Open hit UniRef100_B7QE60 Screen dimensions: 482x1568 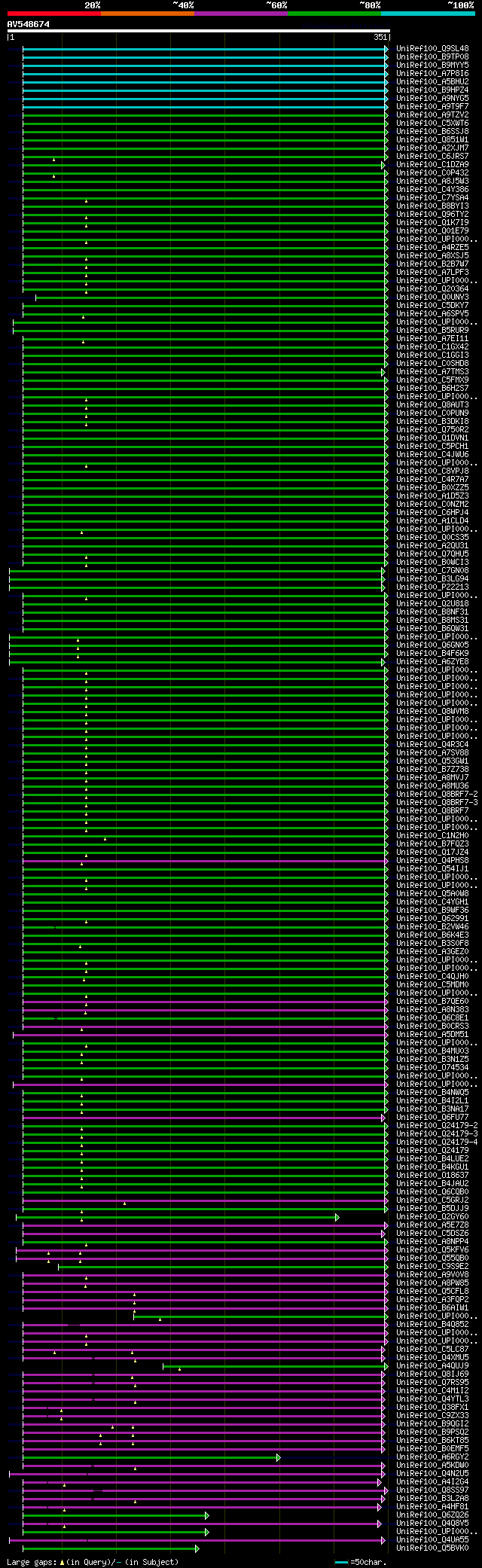coord(432,1002)
